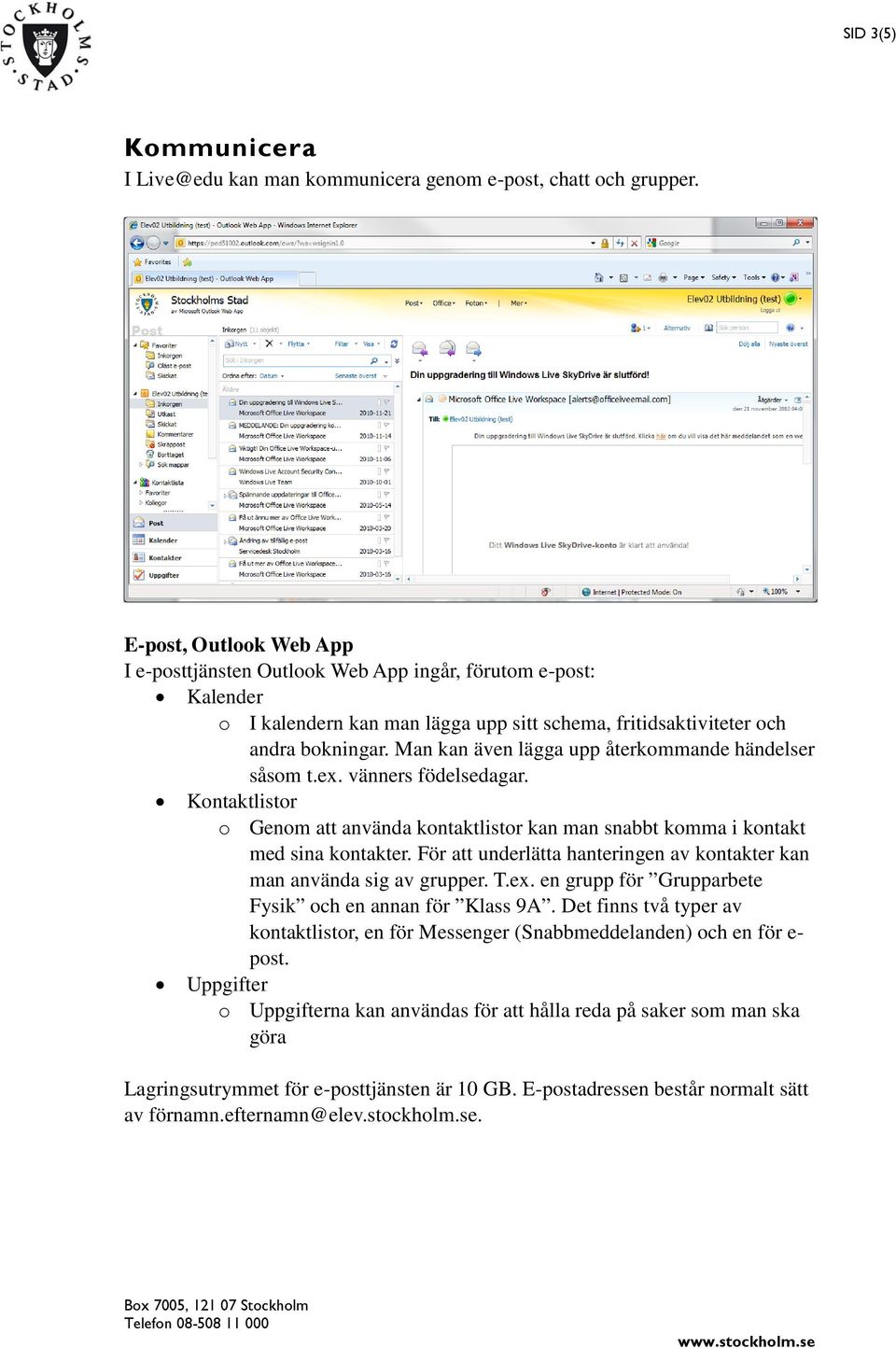Viewport: 896px width, 1348px height.
Task: Open the Nytt dropdown arrow
Action: pos(255,344)
